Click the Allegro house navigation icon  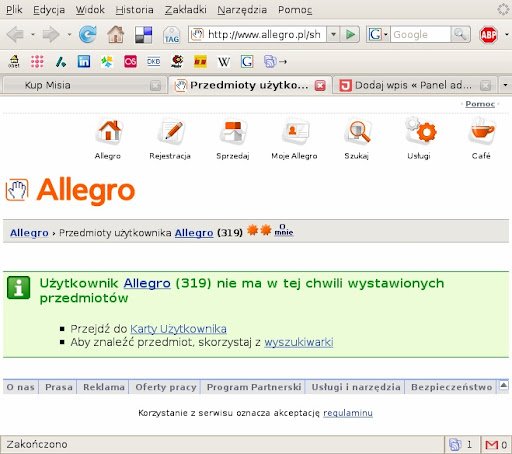109,132
